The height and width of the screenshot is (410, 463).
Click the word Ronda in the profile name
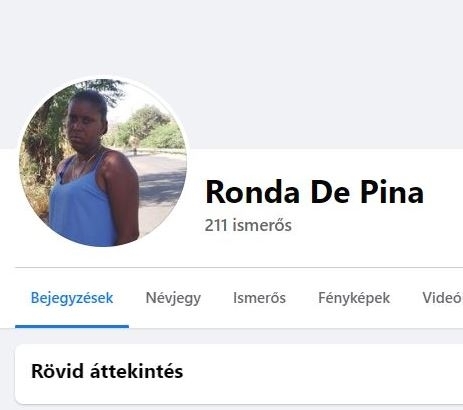(x=252, y=192)
